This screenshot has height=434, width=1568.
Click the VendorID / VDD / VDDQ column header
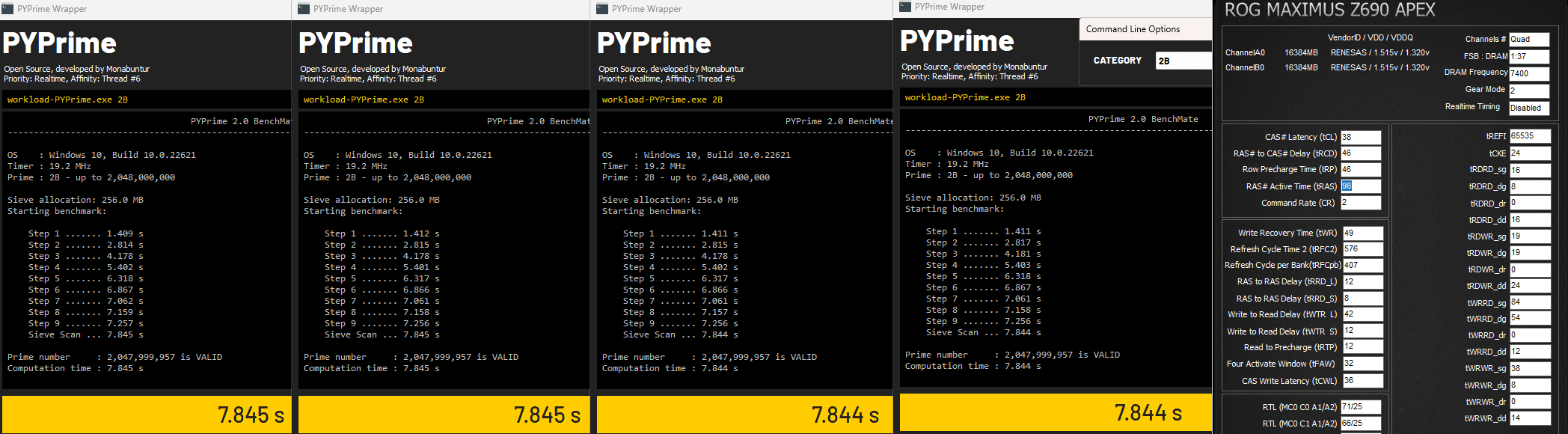click(x=1371, y=37)
